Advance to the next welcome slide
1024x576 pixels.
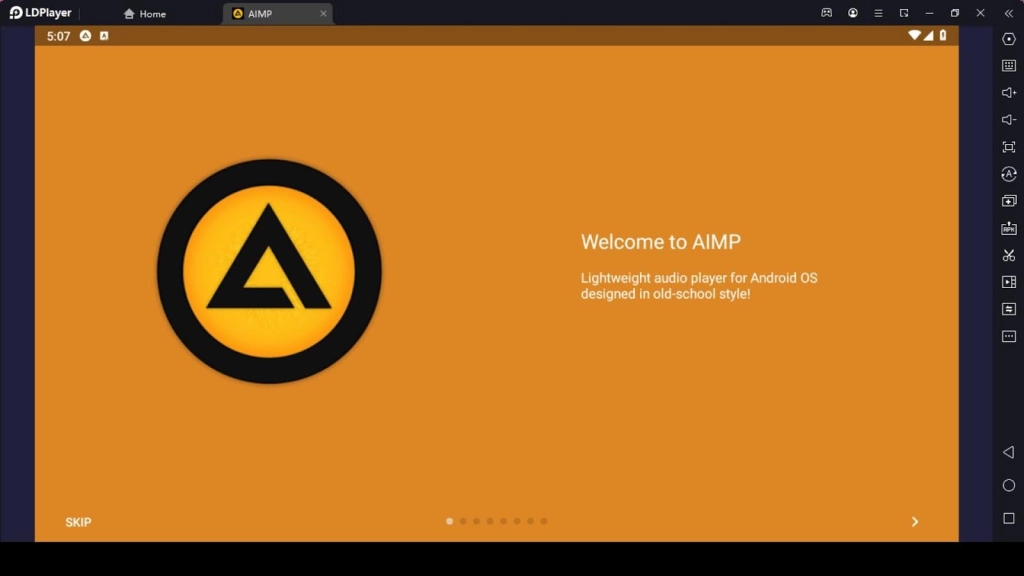(914, 521)
